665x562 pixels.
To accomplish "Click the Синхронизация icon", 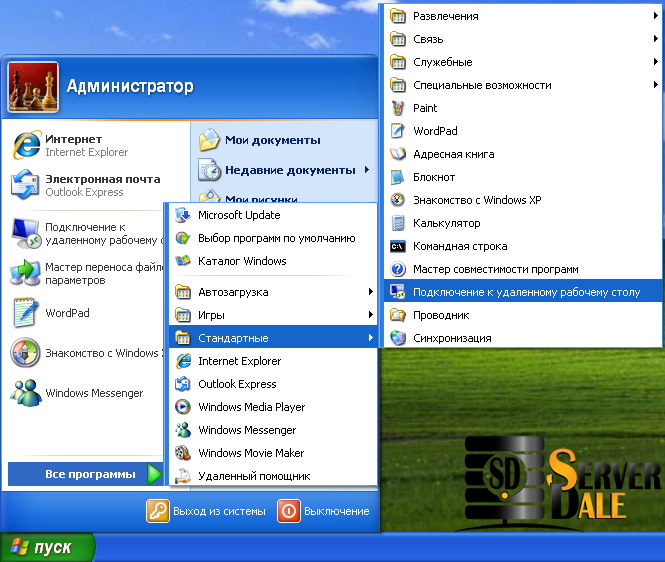I will coord(398,338).
